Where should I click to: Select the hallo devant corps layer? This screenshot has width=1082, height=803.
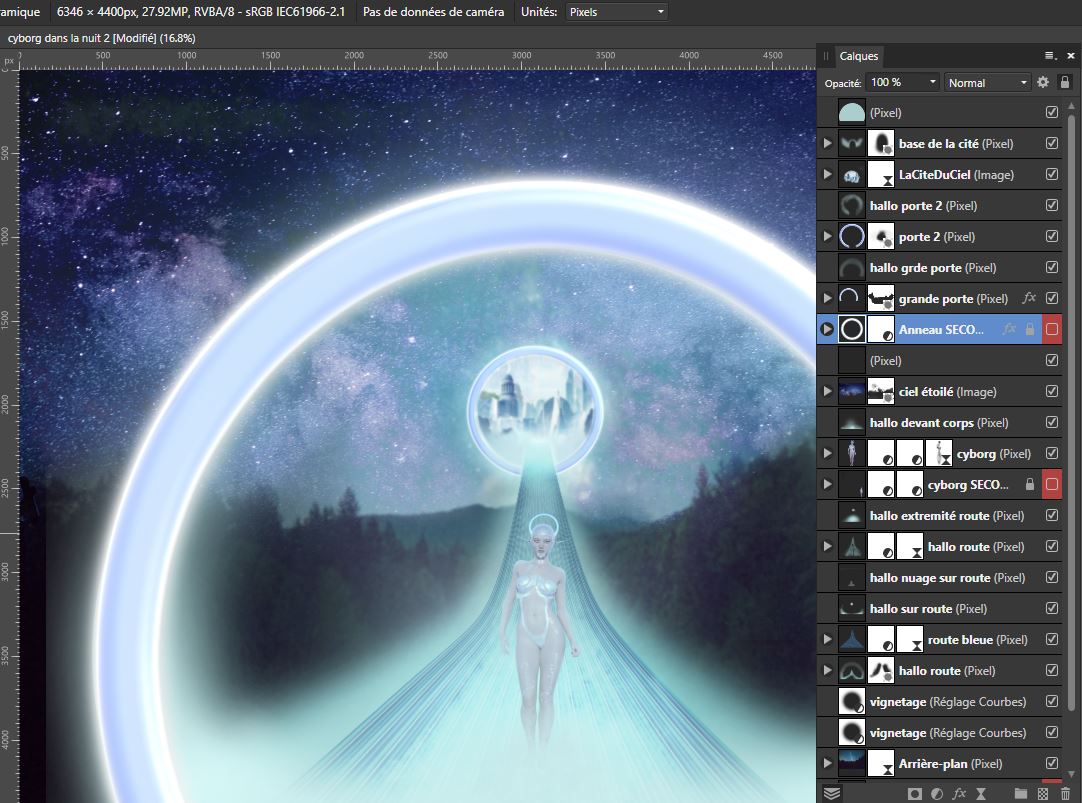click(x=939, y=422)
